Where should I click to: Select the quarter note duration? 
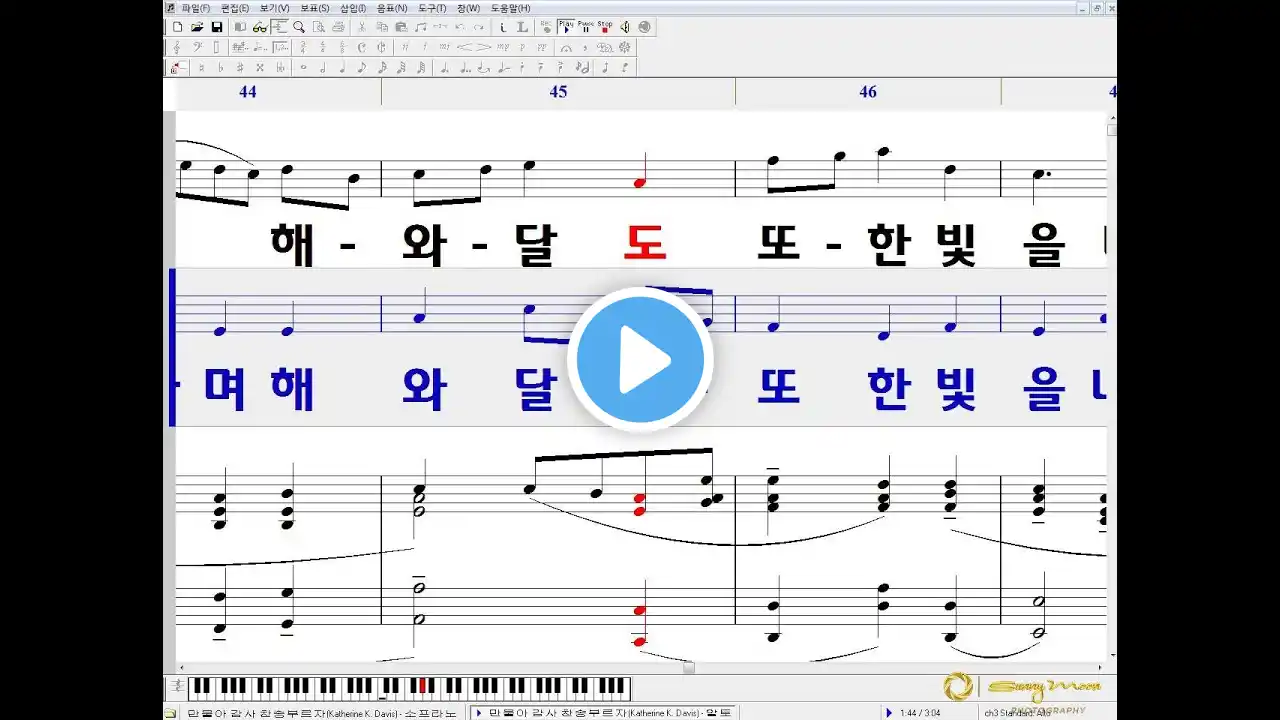(x=342, y=67)
